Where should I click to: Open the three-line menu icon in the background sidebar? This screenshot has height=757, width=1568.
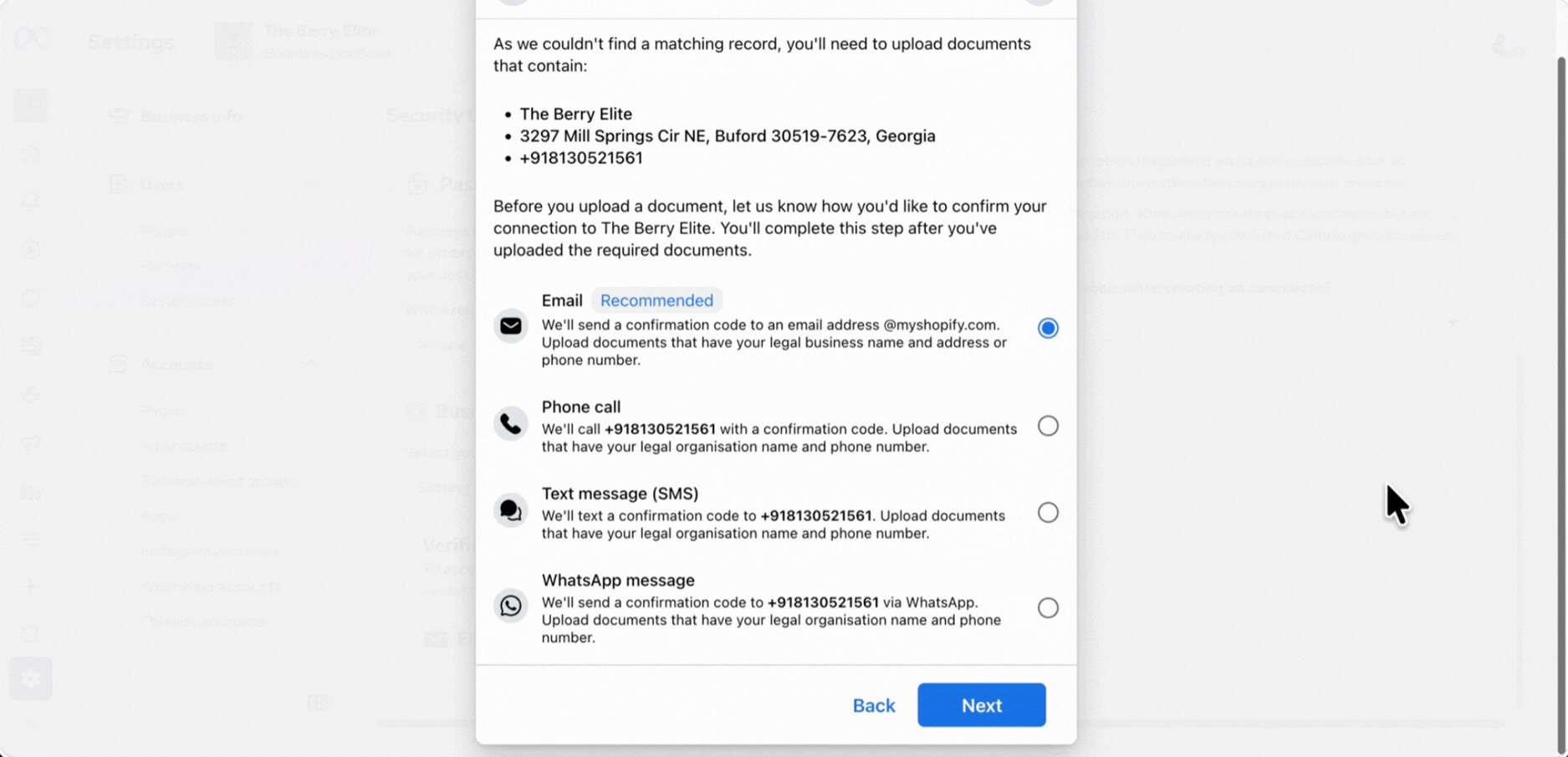(x=30, y=540)
